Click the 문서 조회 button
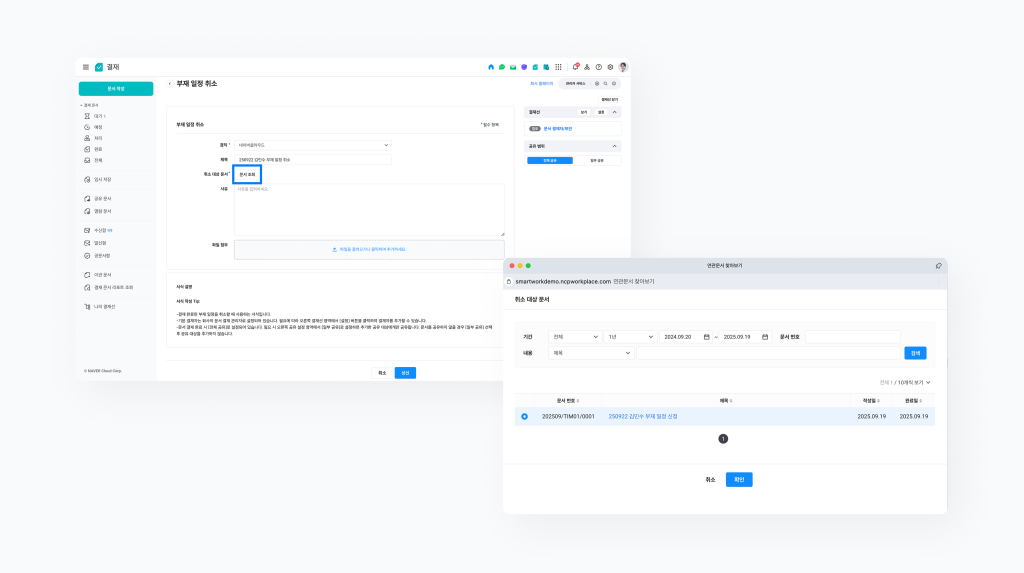The image size is (1024, 573). click(x=247, y=174)
